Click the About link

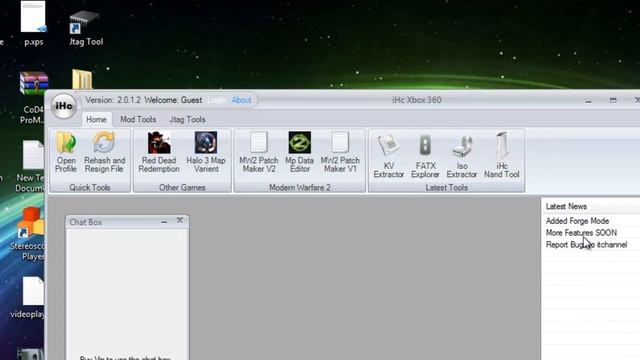pyautogui.click(x=241, y=100)
